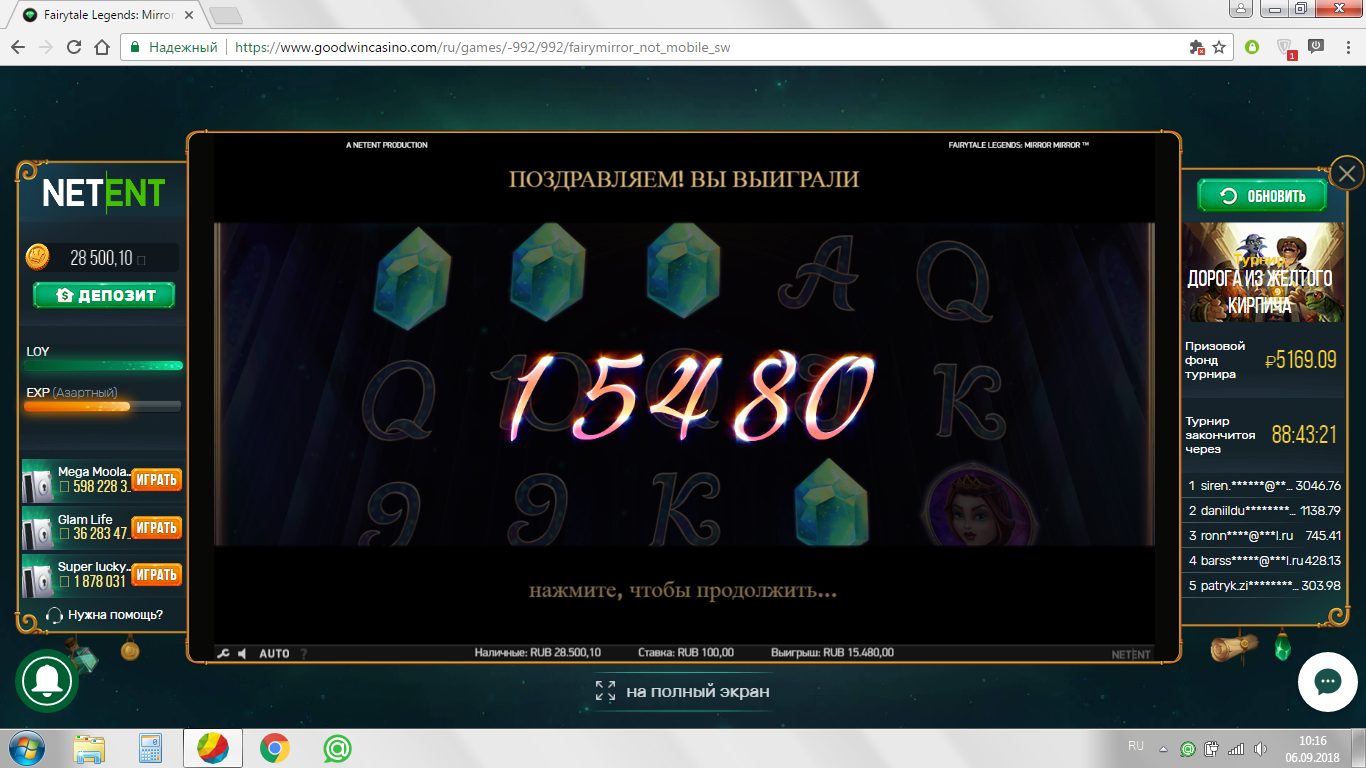
Task: Open File Explorer from the taskbar
Action: (89, 748)
